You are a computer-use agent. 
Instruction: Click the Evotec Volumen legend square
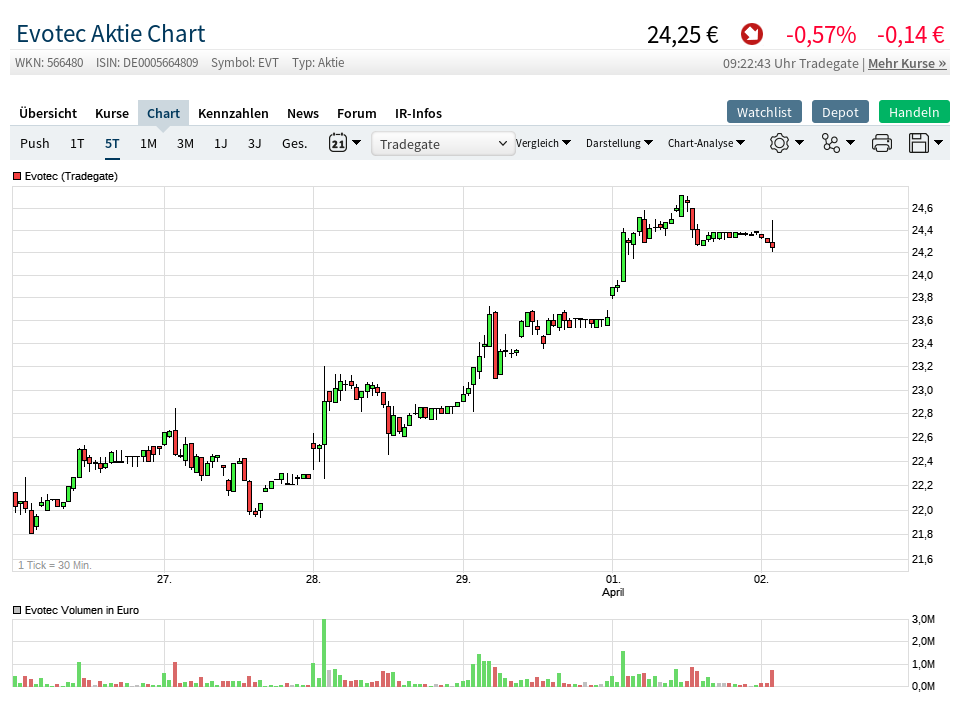pos(17,610)
